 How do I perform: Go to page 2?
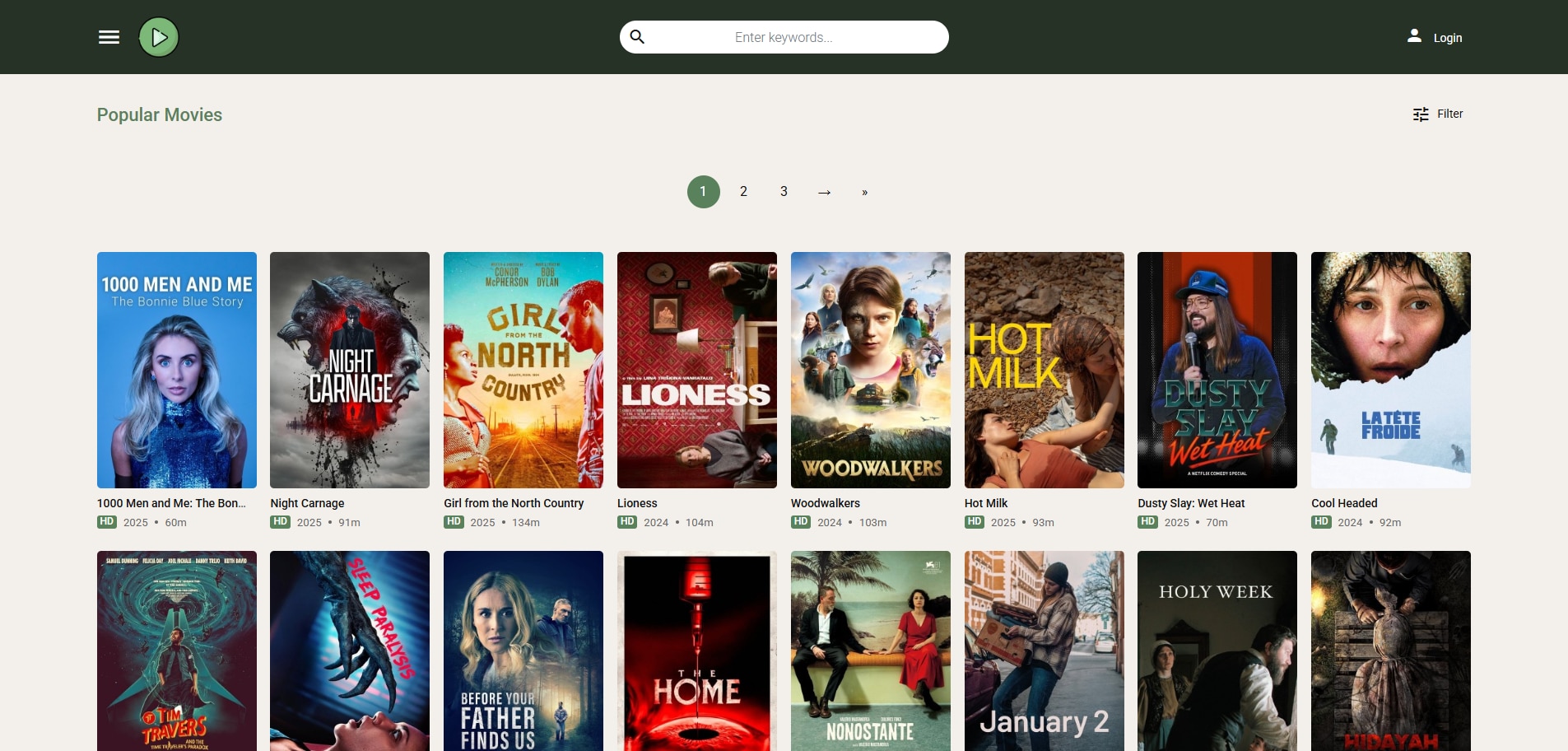coord(743,192)
